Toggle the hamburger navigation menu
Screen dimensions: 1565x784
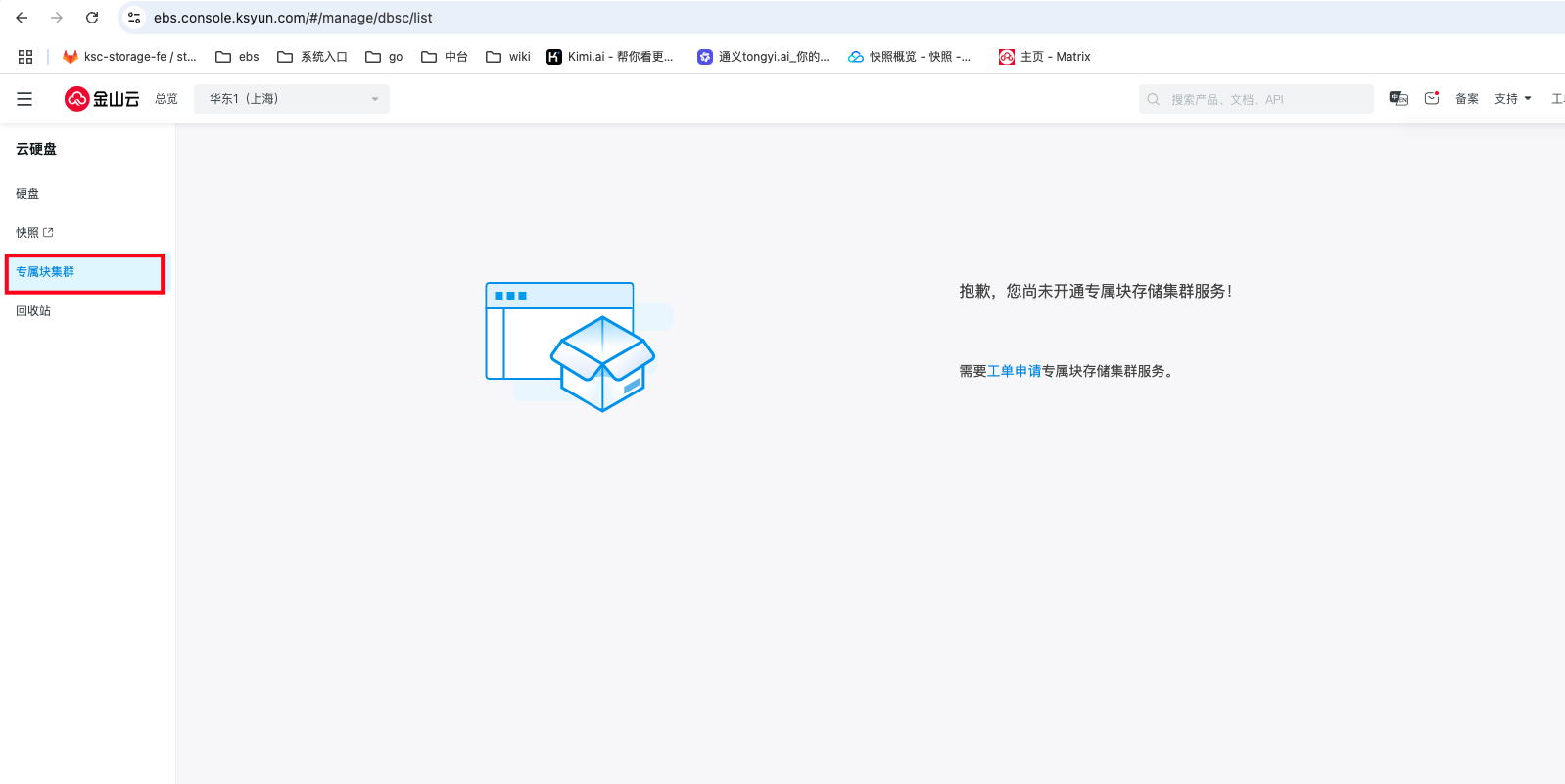[x=24, y=99]
